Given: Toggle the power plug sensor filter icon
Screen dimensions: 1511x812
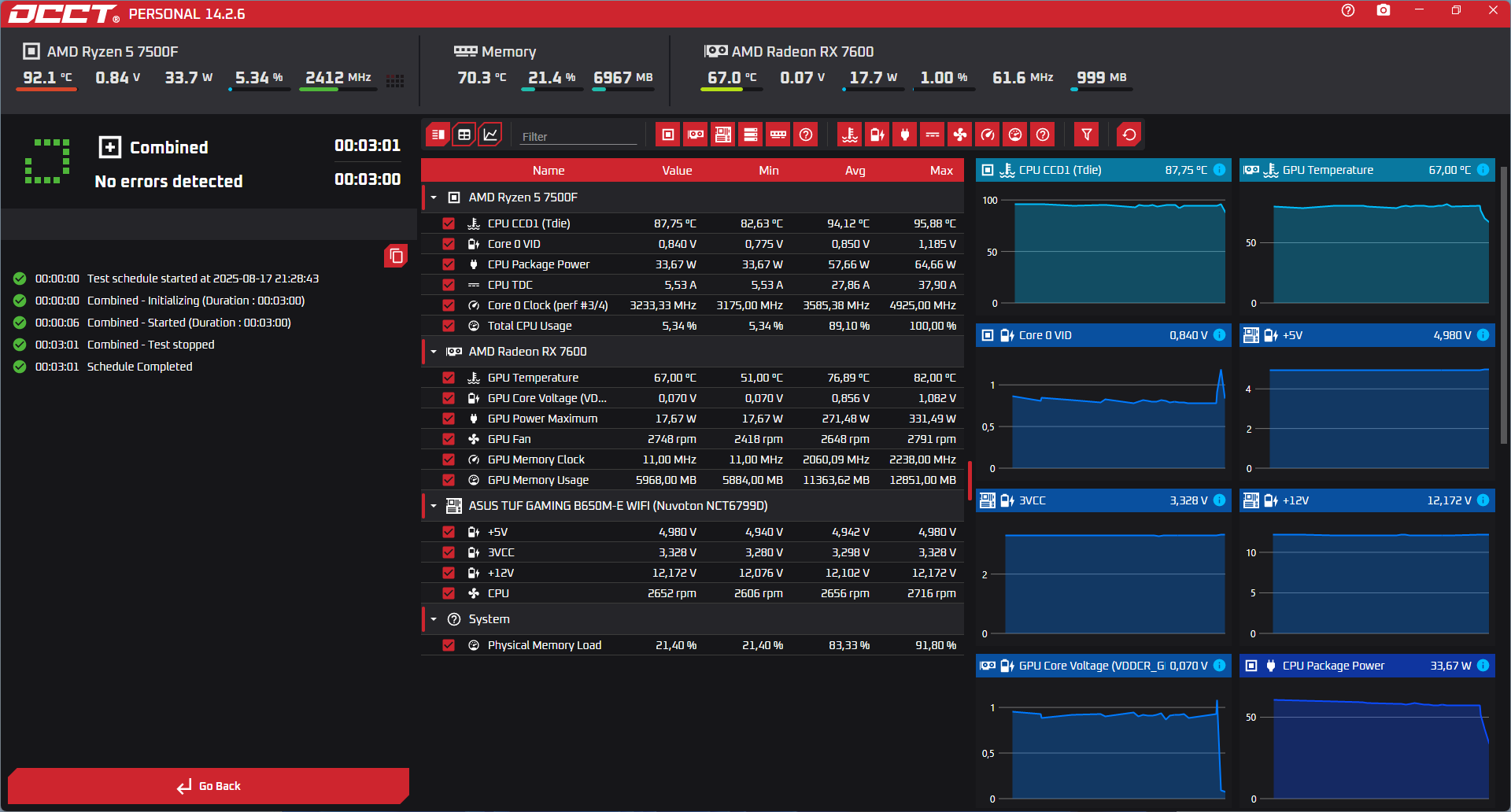Looking at the screenshot, I should click(905, 135).
